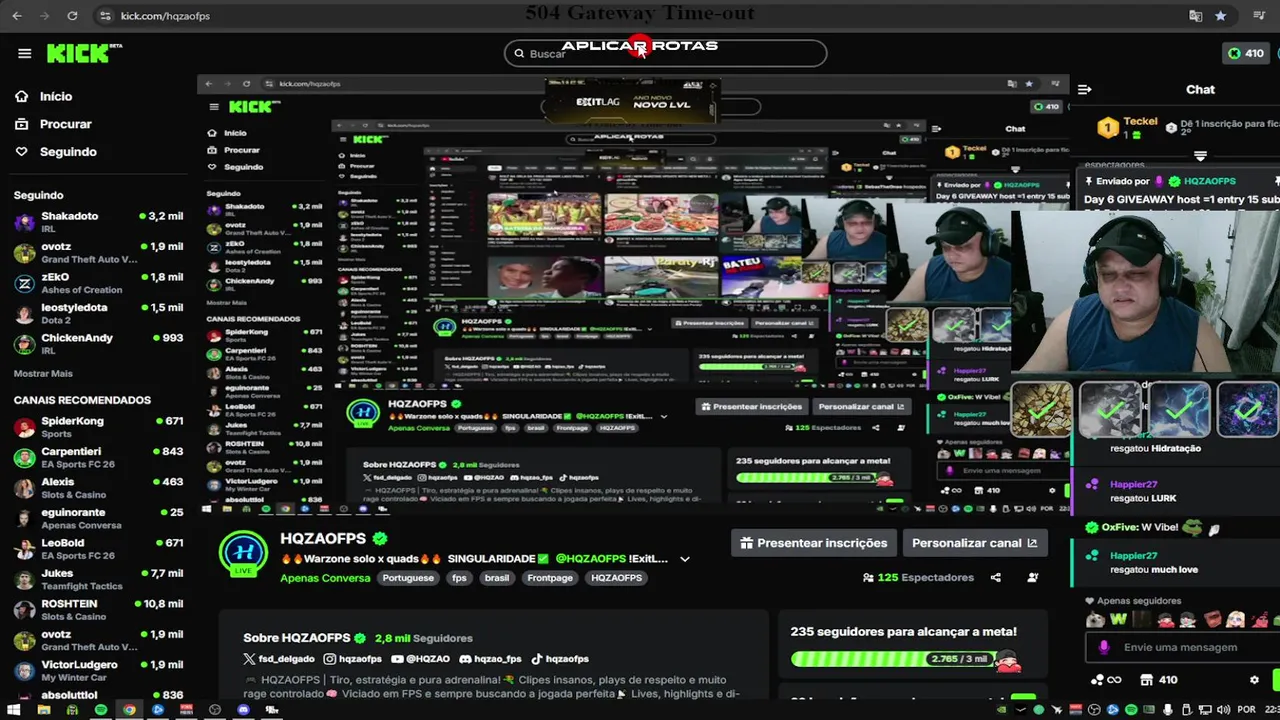
Task: Switch to Chrome on the taskbar
Action: 129,710
